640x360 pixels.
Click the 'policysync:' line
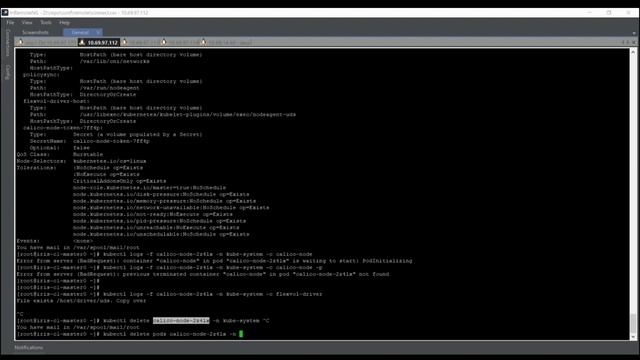click(x=41, y=75)
